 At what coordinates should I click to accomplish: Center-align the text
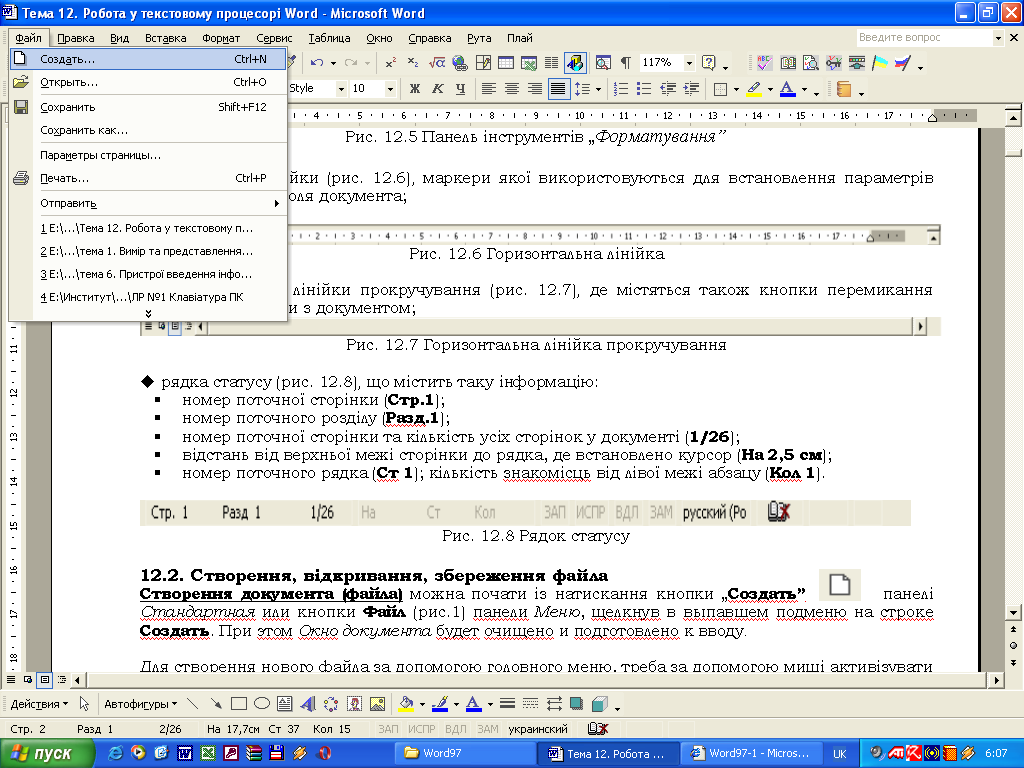click(x=512, y=88)
